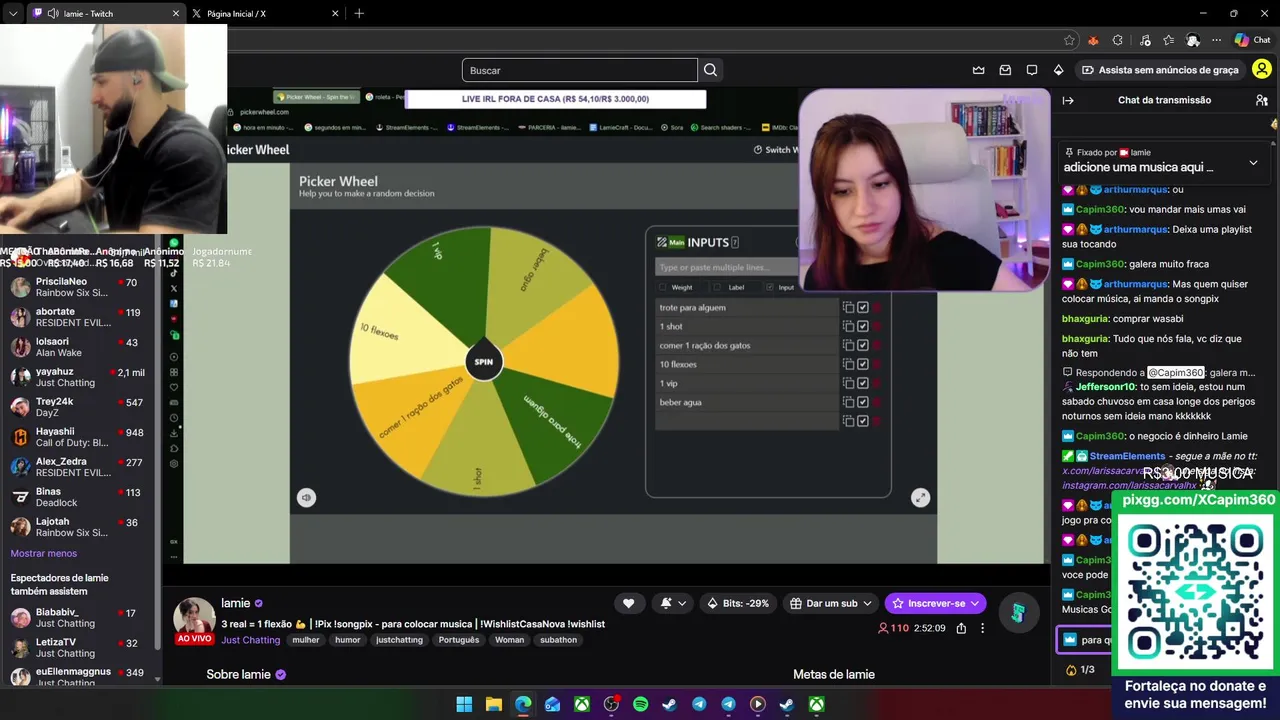Open Prime loot crown icon
Screen dimensions: 1280x720
pos(978,70)
